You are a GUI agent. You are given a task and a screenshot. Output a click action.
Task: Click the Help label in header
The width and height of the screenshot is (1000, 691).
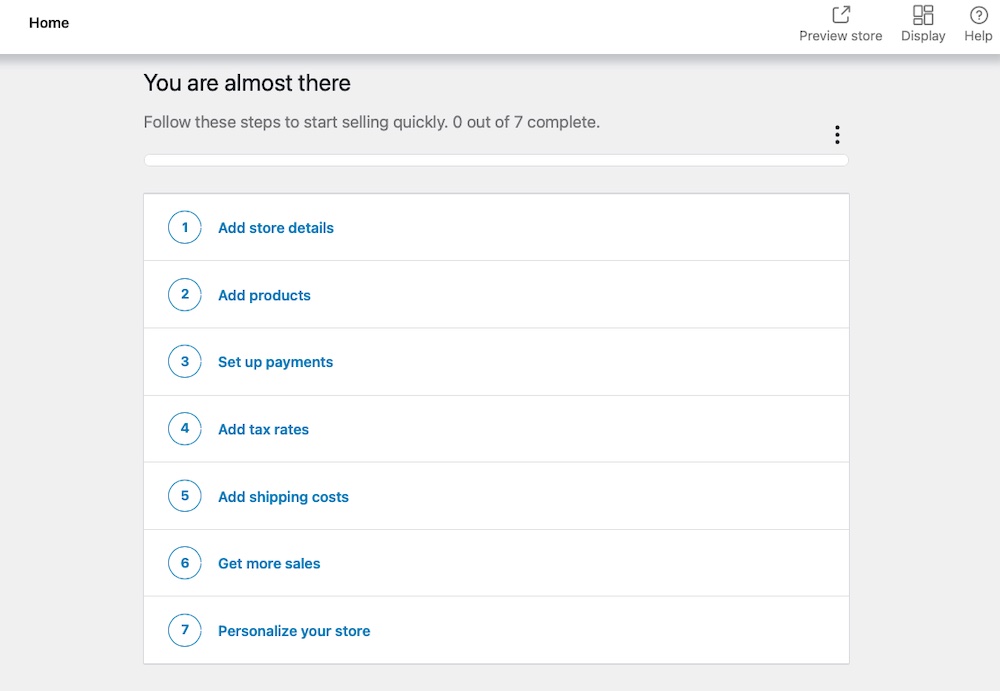(978, 36)
